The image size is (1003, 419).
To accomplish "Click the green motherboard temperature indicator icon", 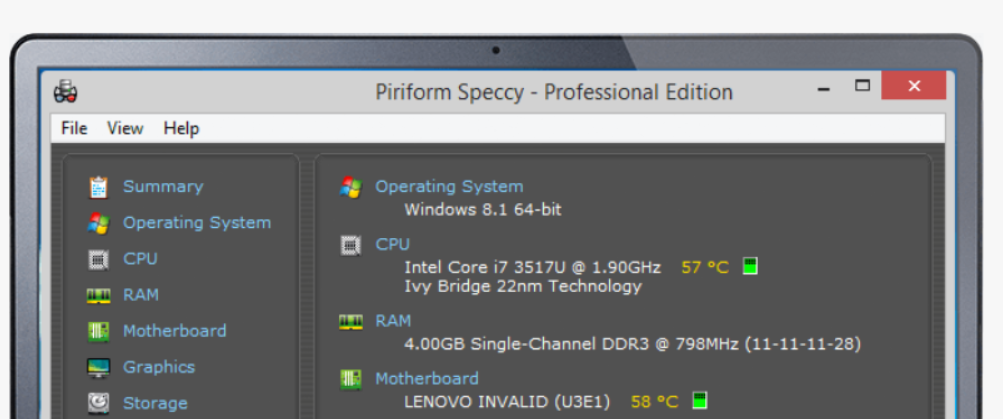I will point(700,401).
